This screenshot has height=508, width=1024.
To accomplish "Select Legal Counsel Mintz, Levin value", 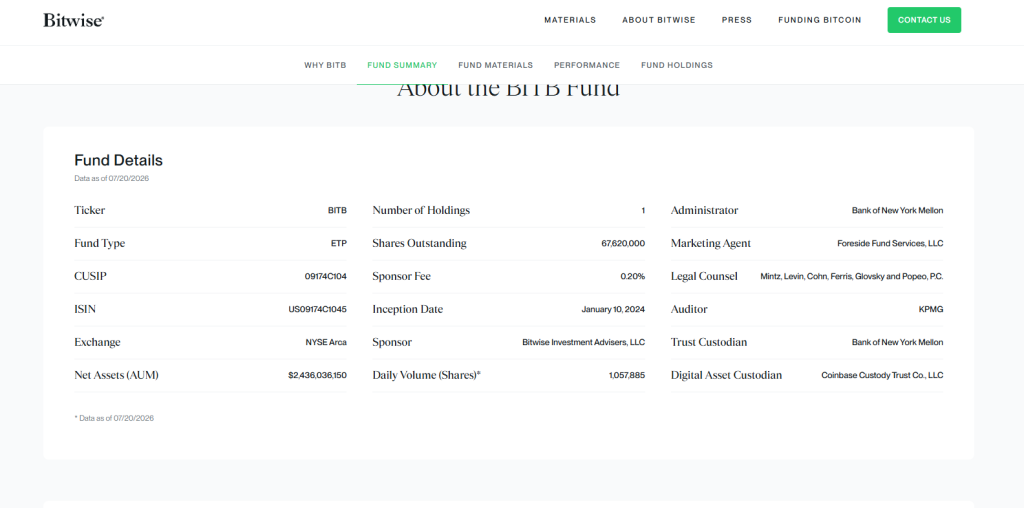I will (x=852, y=277).
